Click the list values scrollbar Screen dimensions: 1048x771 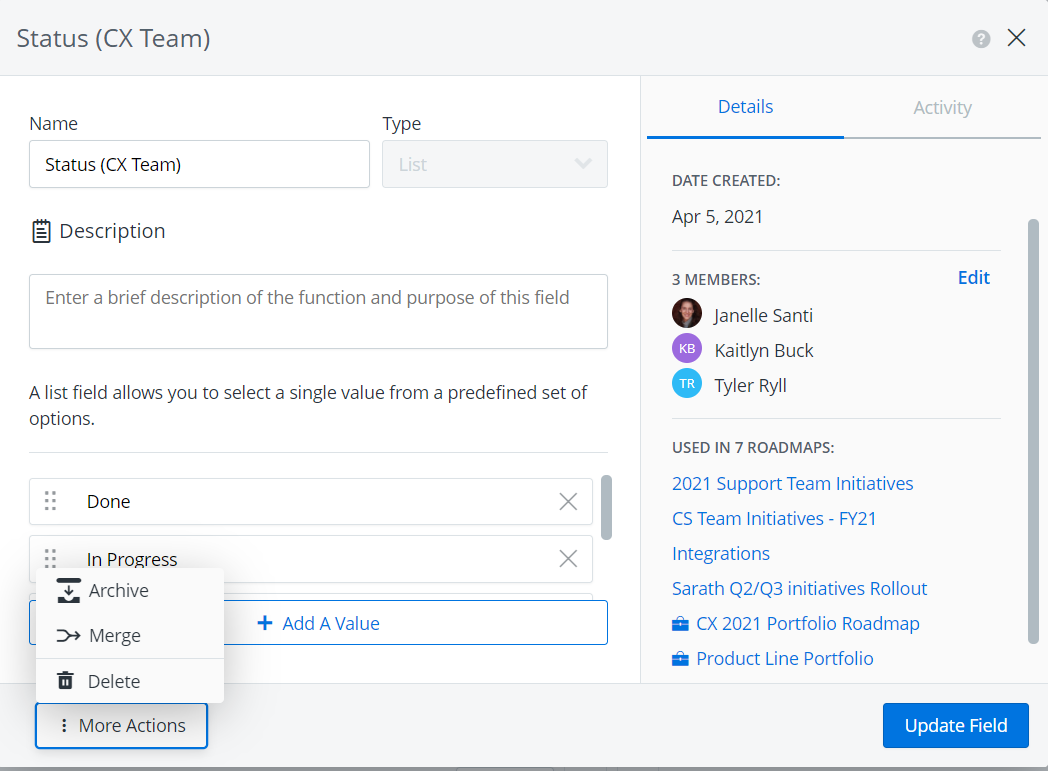tap(606, 507)
